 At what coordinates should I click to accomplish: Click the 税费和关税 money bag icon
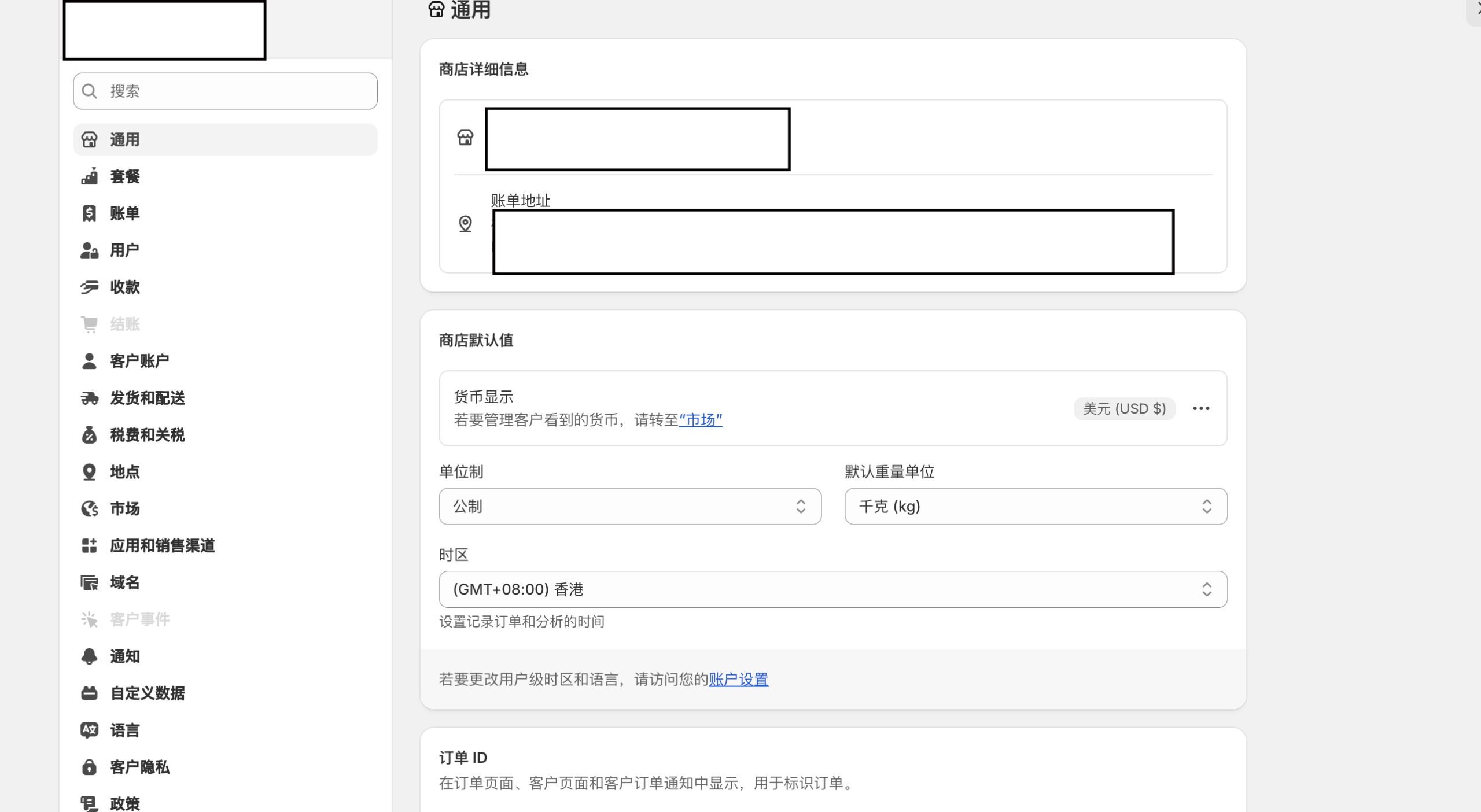click(x=89, y=435)
